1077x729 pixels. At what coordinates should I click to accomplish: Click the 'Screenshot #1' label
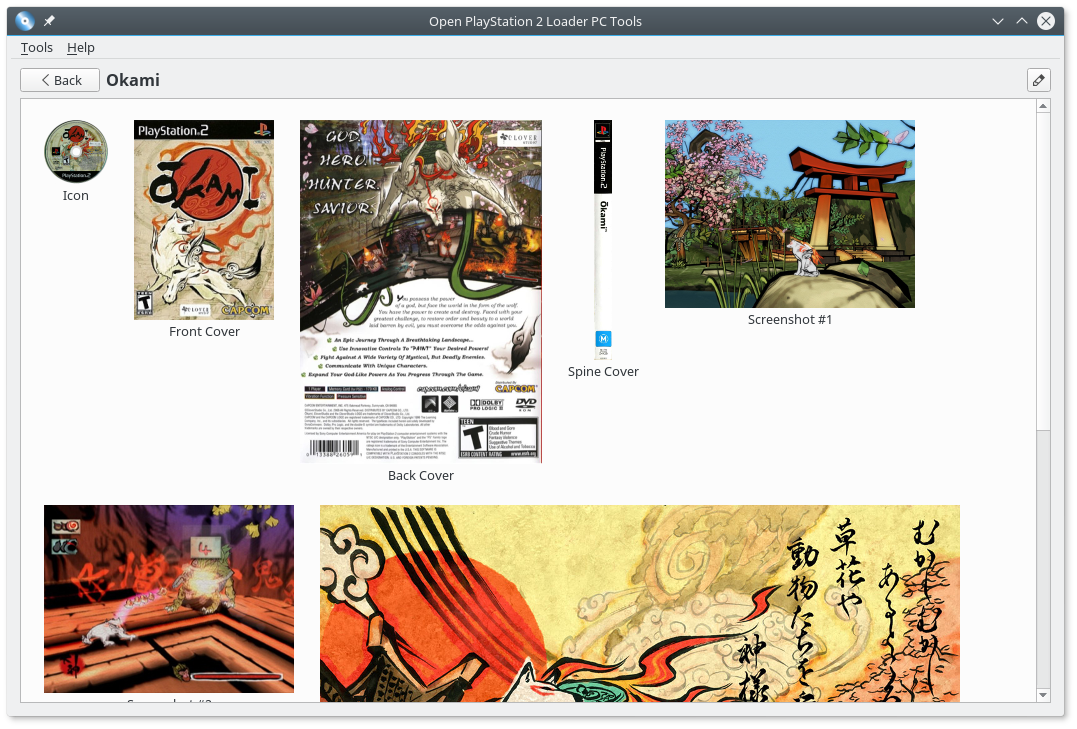click(x=790, y=319)
